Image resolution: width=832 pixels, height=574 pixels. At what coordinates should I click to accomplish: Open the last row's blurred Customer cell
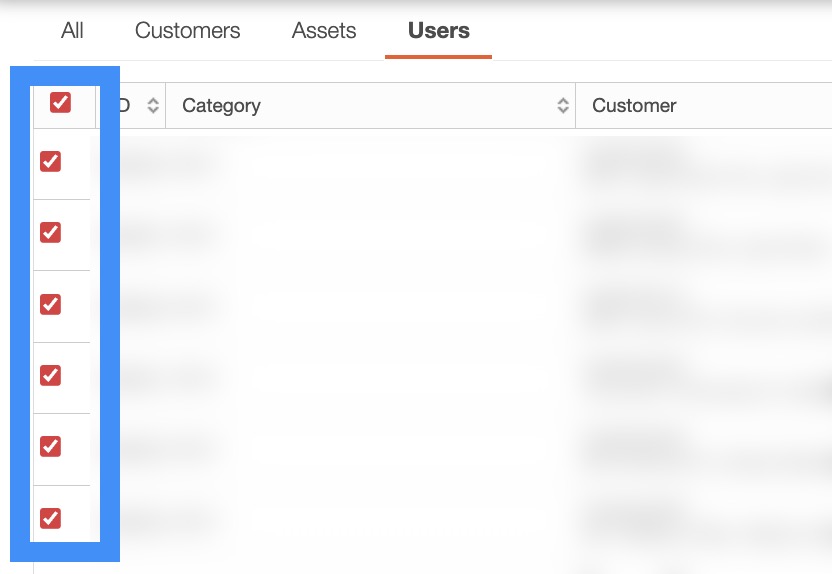tap(640, 518)
